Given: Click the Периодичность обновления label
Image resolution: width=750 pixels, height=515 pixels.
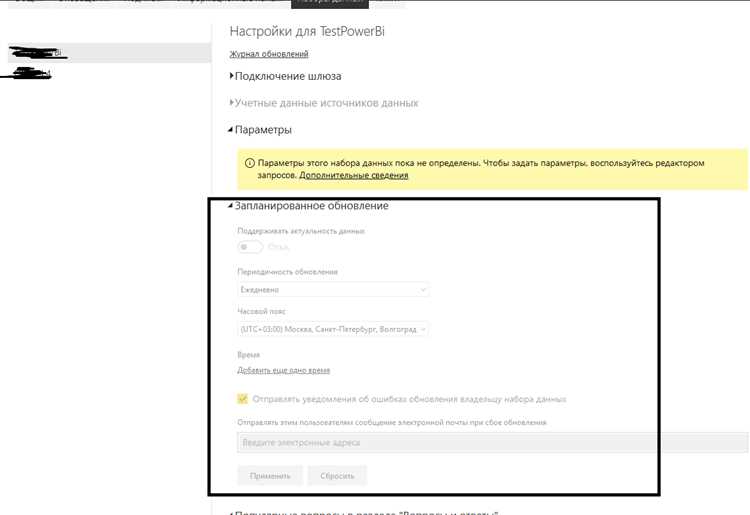Looking at the screenshot, I should 287,272.
